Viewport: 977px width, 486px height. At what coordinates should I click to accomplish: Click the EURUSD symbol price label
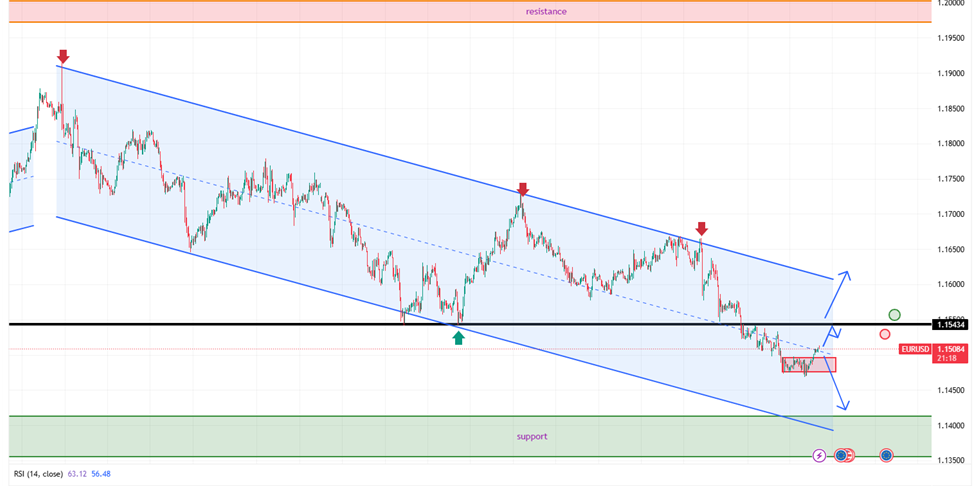coord(915,349)
